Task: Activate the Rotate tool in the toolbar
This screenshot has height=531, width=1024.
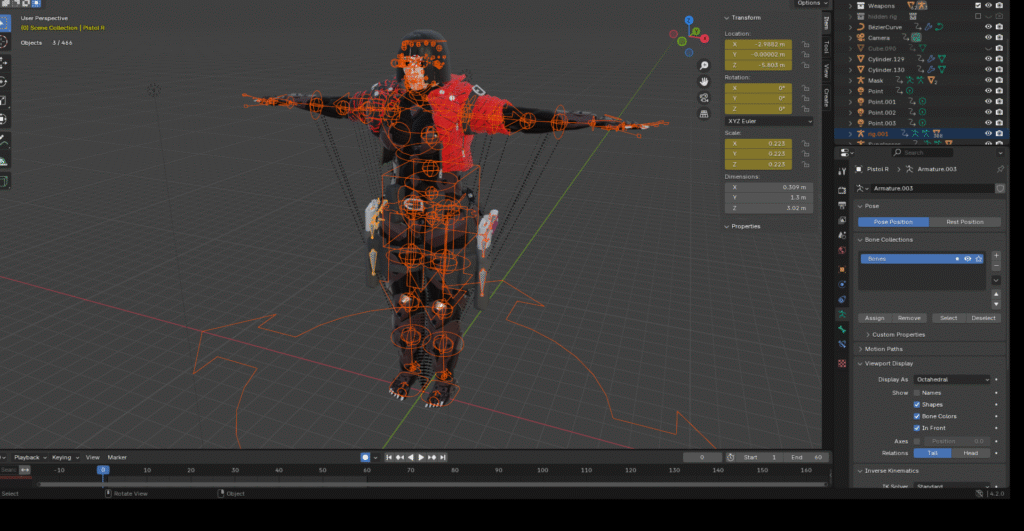Action: point(5,82)
